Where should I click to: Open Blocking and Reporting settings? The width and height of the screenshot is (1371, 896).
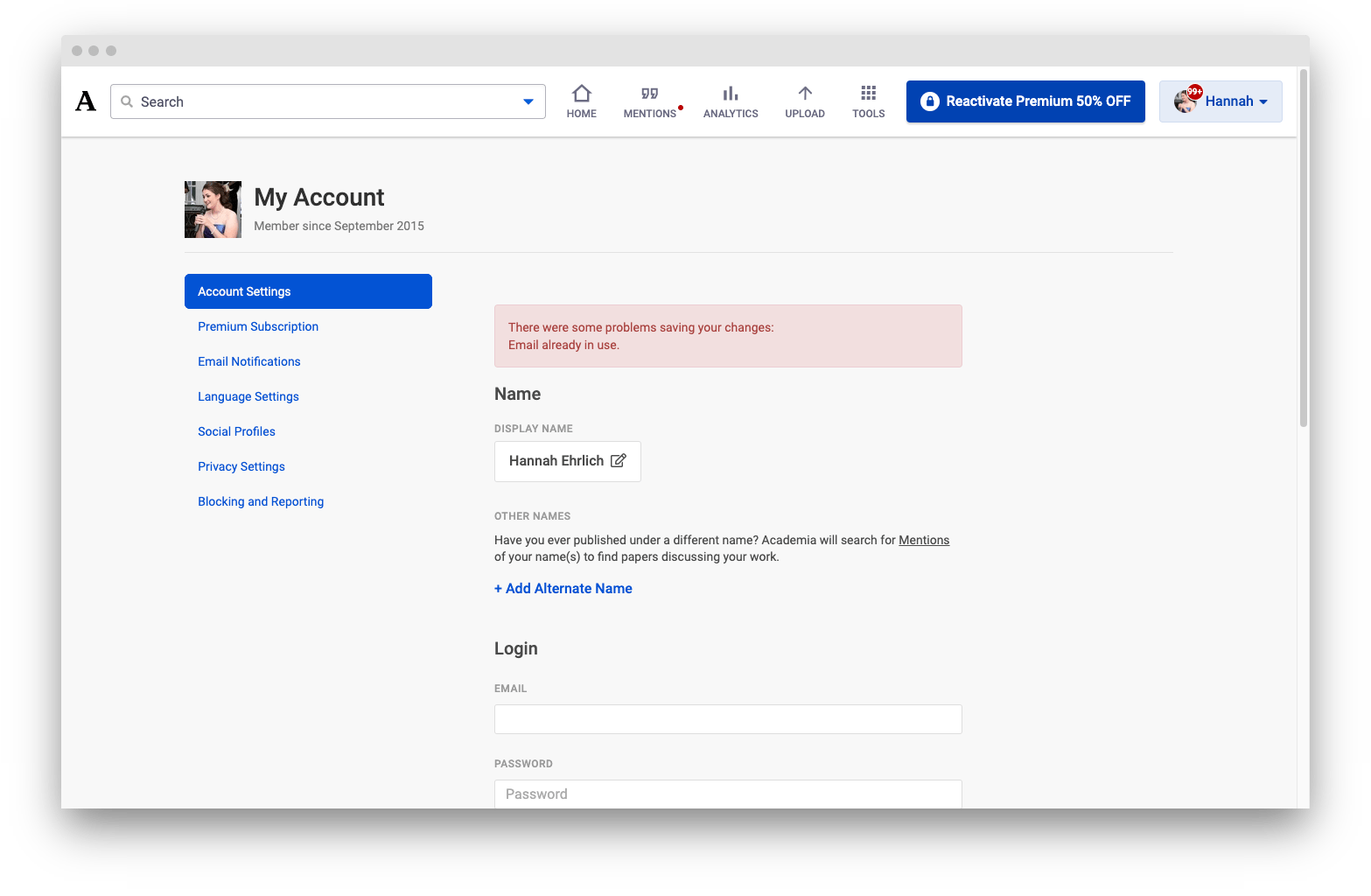pos(260,501)
